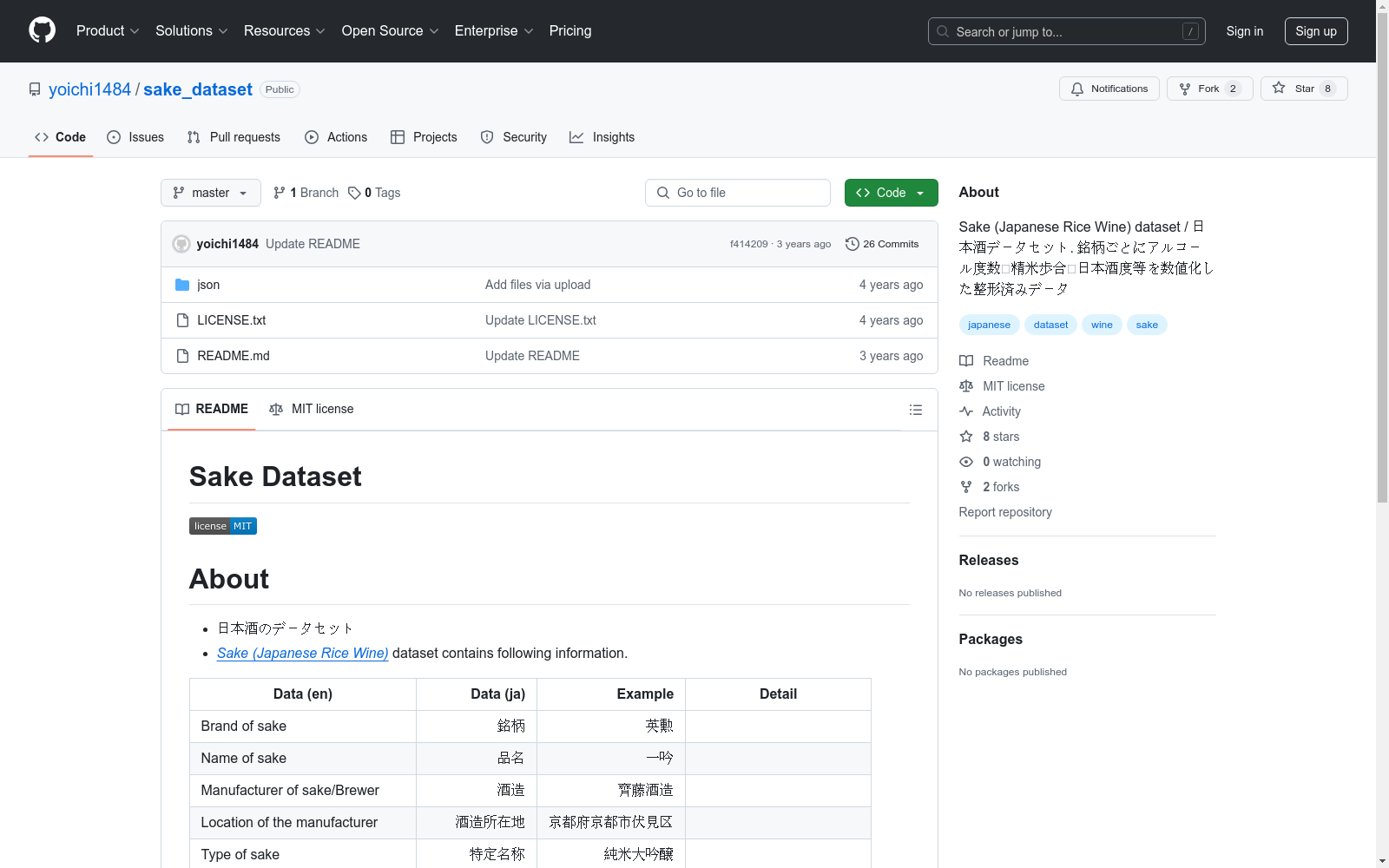Open the Insights tab
The height and width of the screenshot is (868, 1389).
coord(602,137)
